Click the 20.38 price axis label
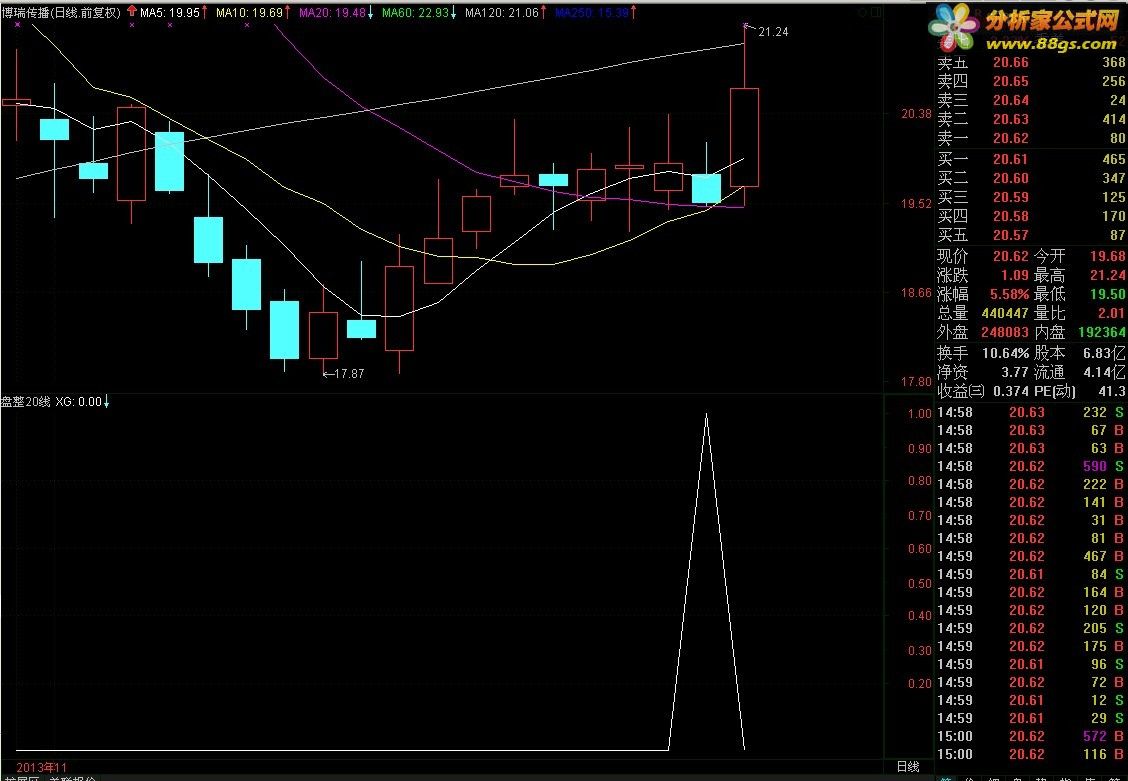The width and height of the screenshot is (1128, 781). pyautogui.click(x=916, y=114)
